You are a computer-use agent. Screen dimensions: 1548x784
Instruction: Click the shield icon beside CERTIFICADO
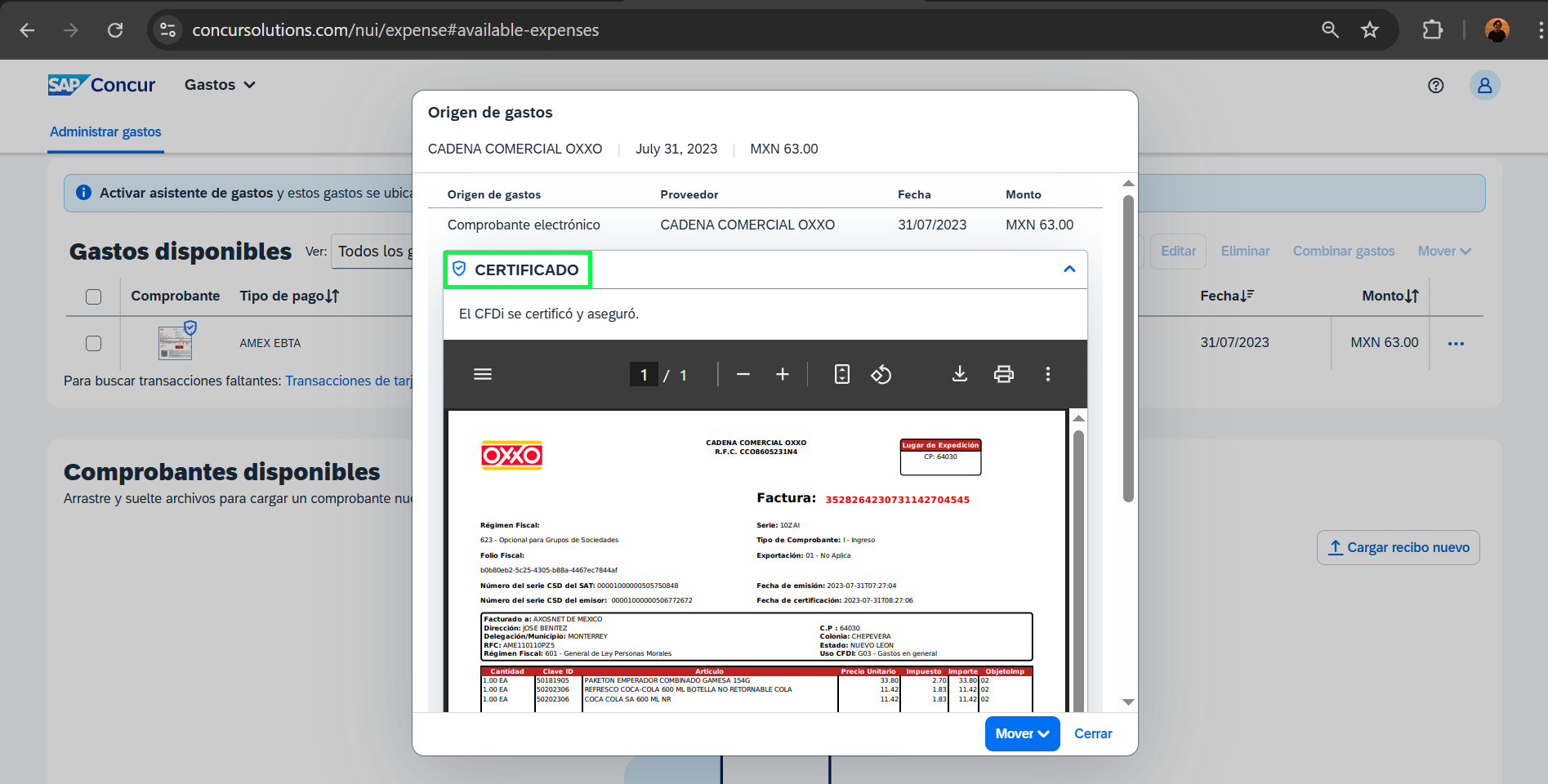tap(459, 269)
